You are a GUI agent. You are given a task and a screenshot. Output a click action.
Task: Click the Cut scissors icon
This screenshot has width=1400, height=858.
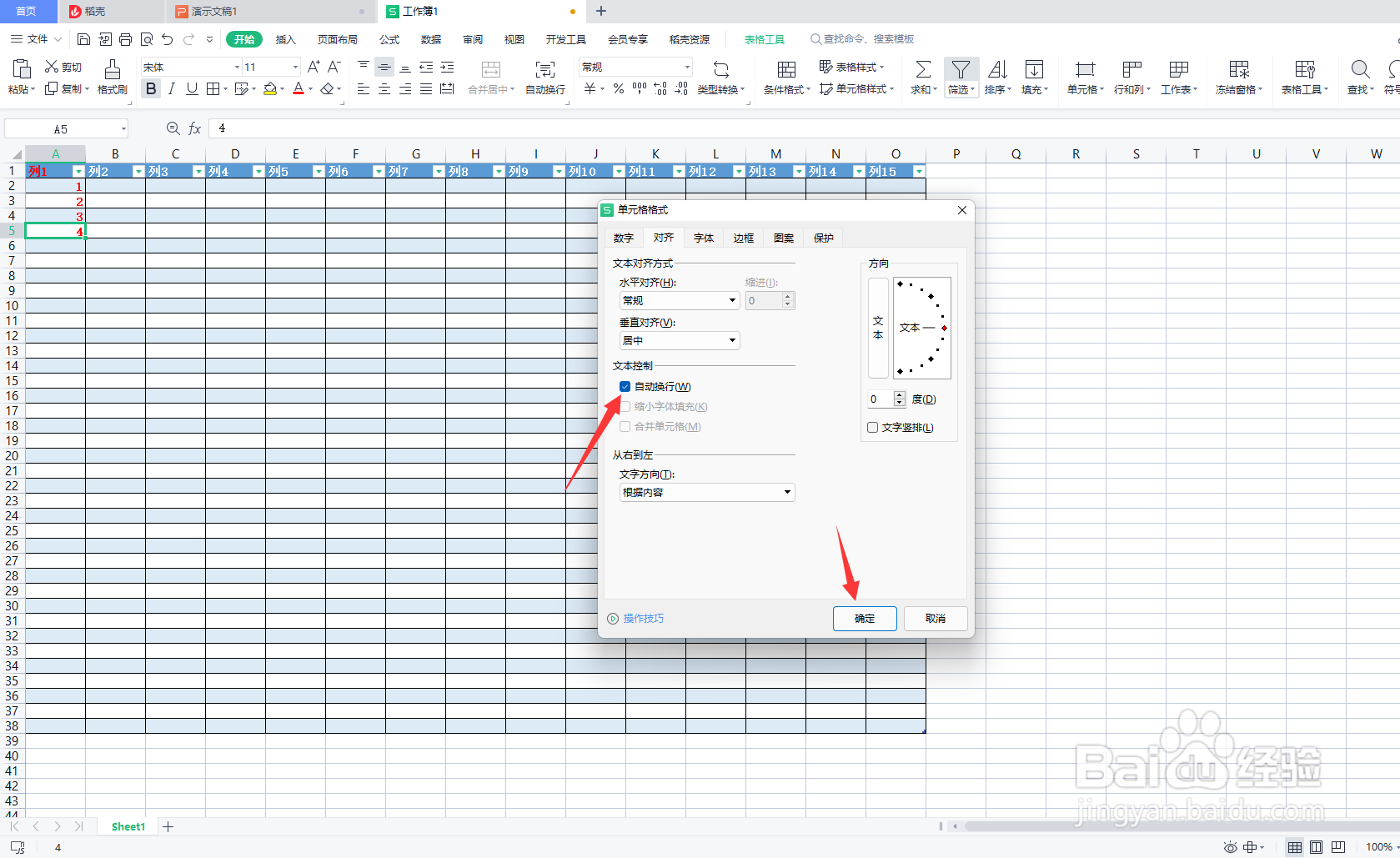52,67
